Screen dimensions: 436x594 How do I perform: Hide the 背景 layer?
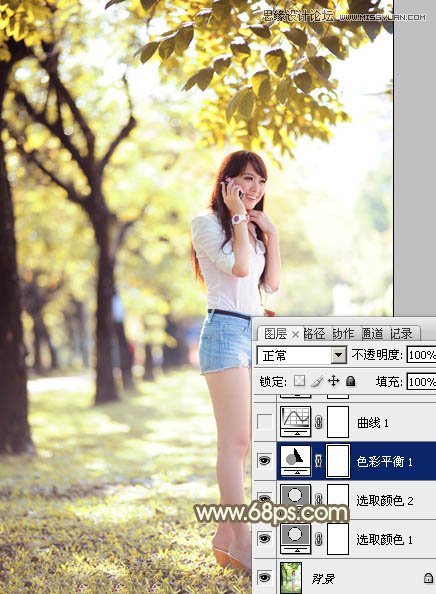[264, 578]
